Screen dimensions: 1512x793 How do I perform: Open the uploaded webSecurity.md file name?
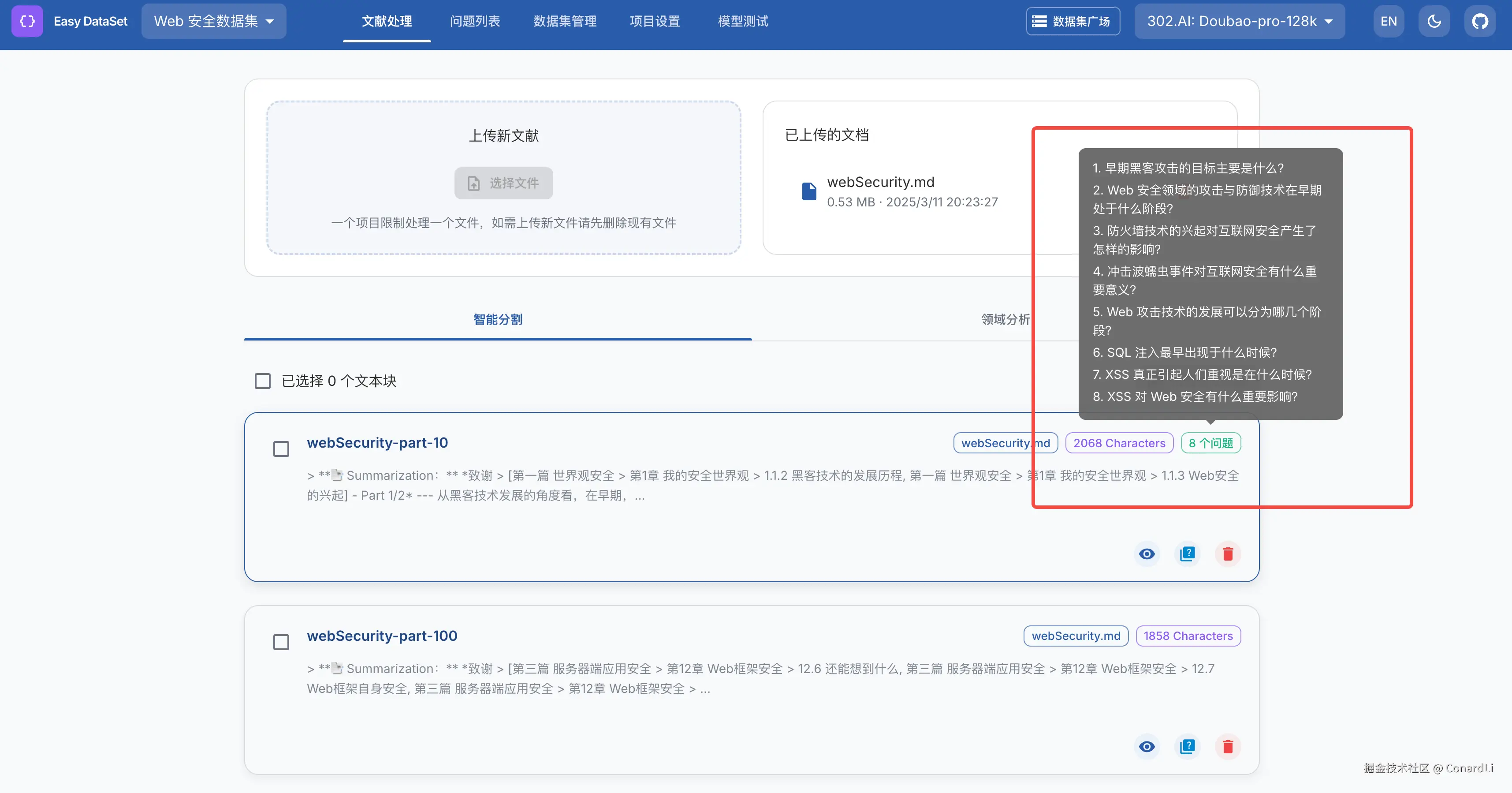point(880,182)
